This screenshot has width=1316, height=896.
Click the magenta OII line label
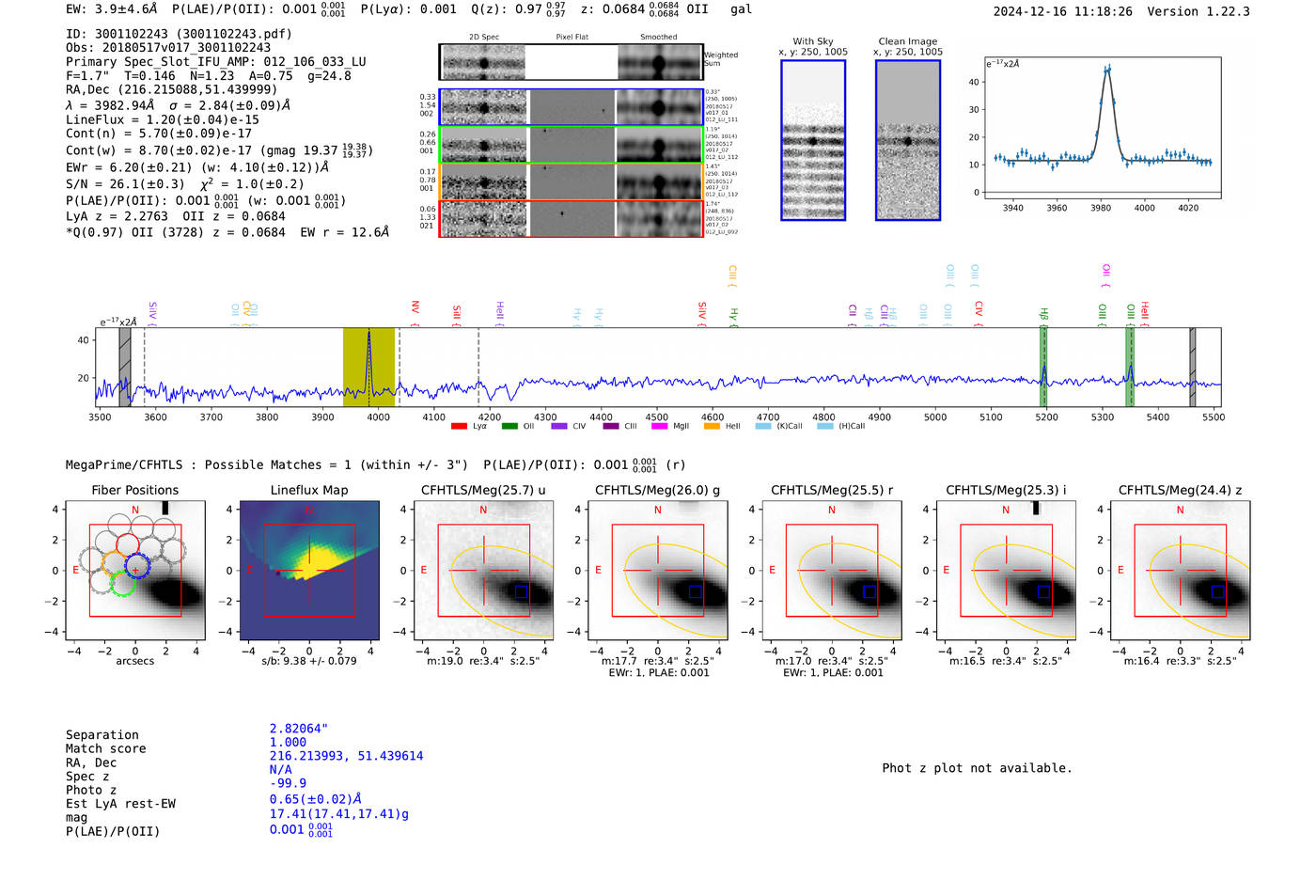click(x=1106, y=275)
